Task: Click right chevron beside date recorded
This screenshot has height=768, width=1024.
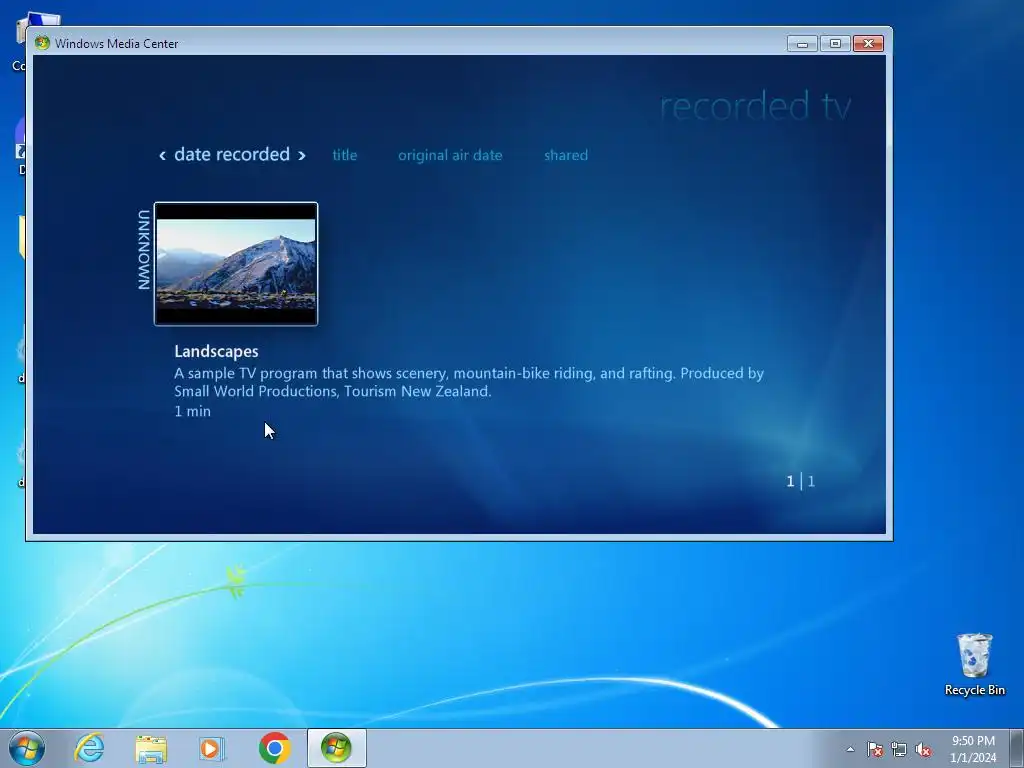Action: pyautogui.click(x=302, y=155)
